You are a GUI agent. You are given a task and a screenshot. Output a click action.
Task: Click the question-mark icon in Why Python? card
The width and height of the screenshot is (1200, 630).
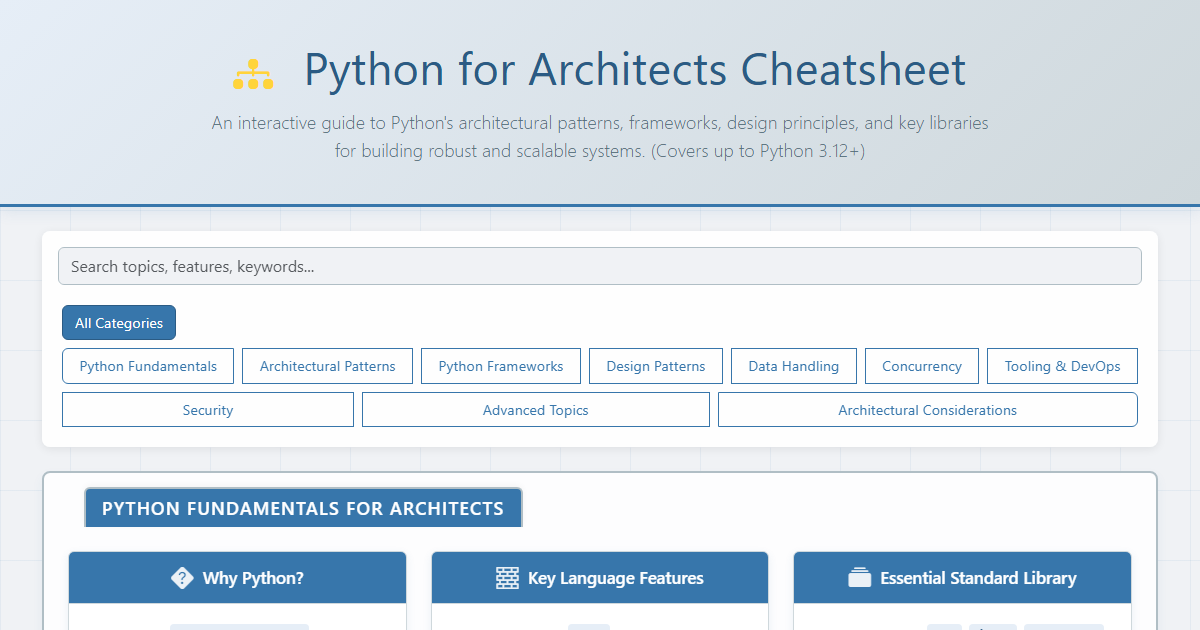click(x=182, y=578)
